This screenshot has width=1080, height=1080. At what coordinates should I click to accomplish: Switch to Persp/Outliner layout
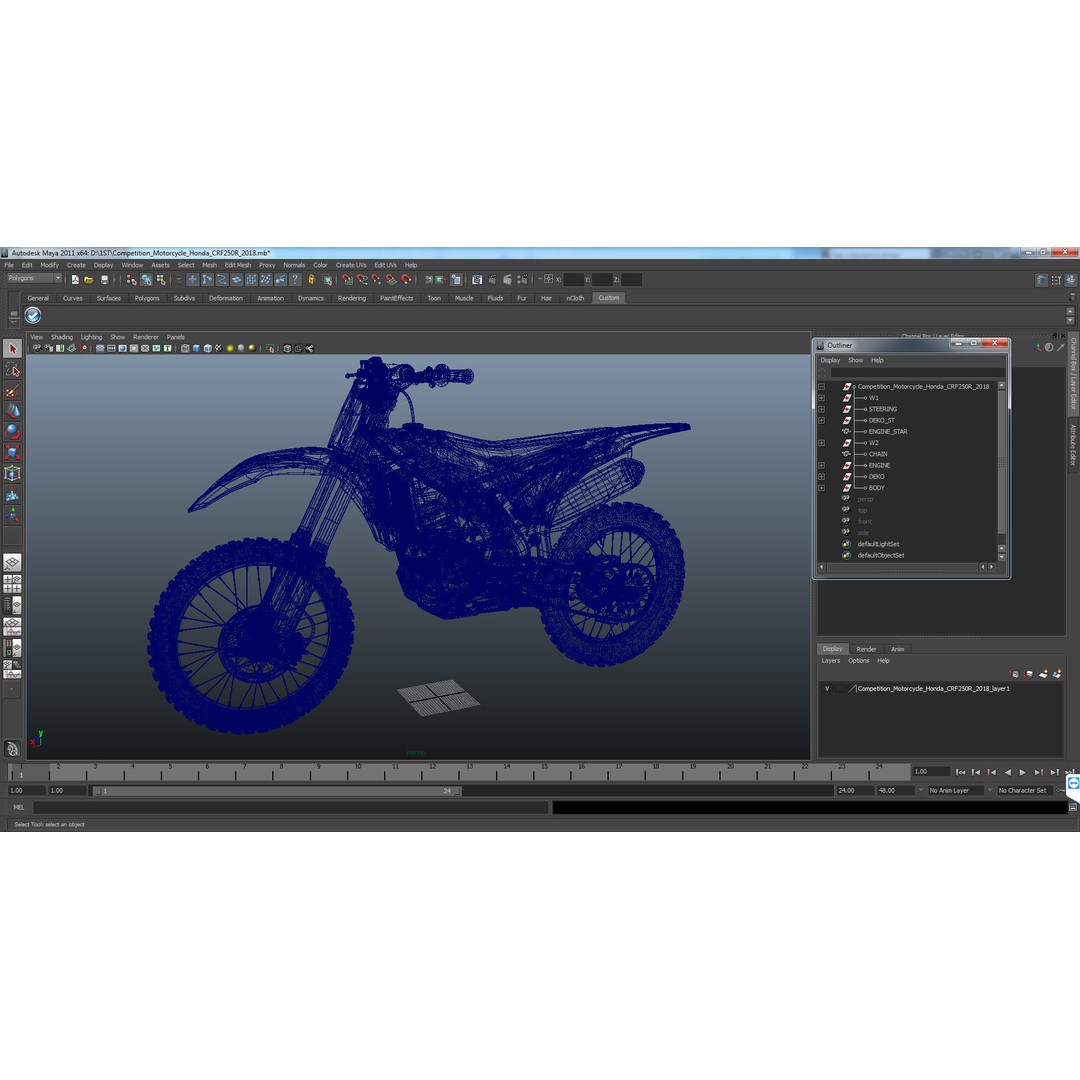coord(12,605)
